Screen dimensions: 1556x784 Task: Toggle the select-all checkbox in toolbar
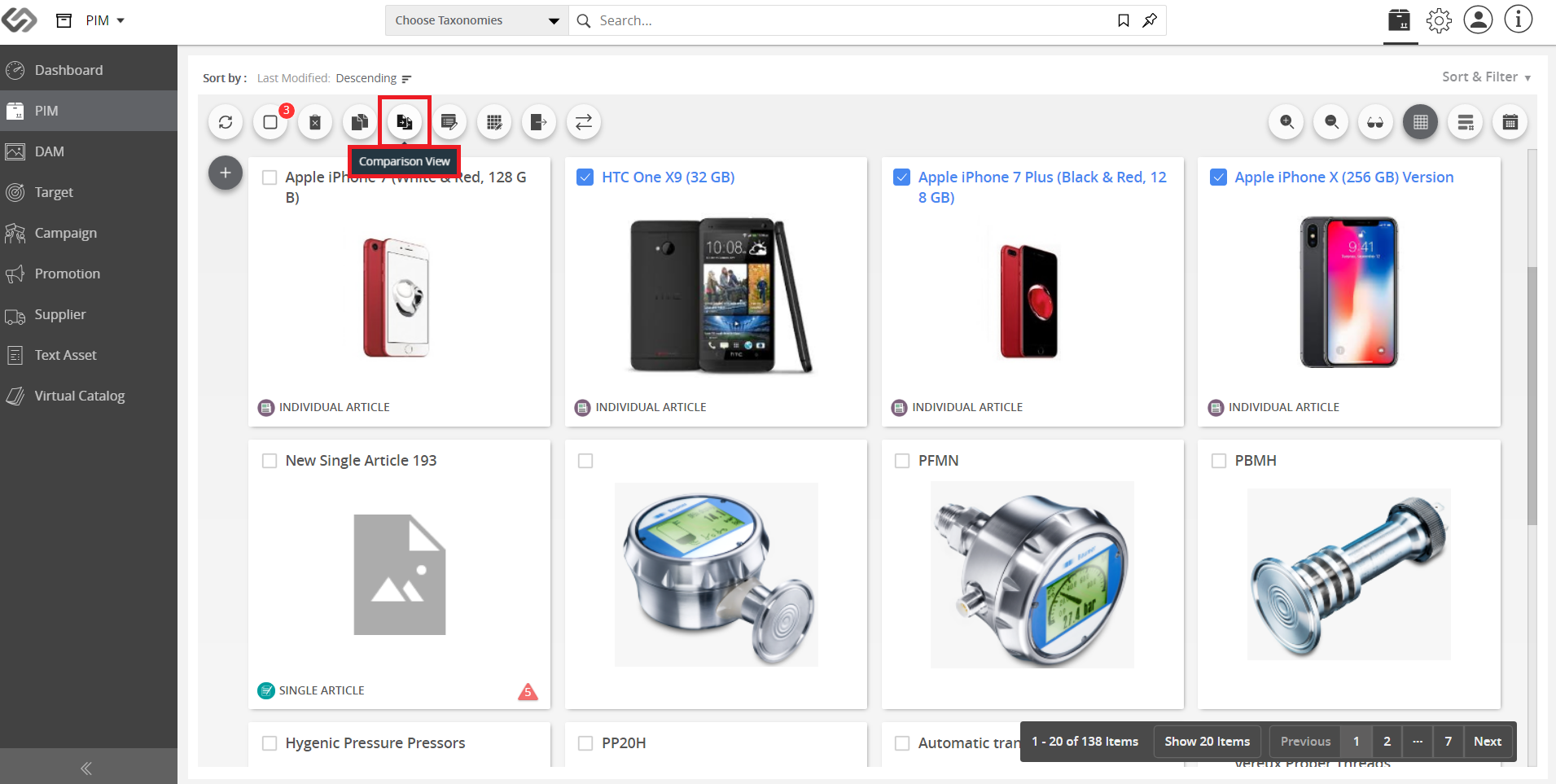270,122
